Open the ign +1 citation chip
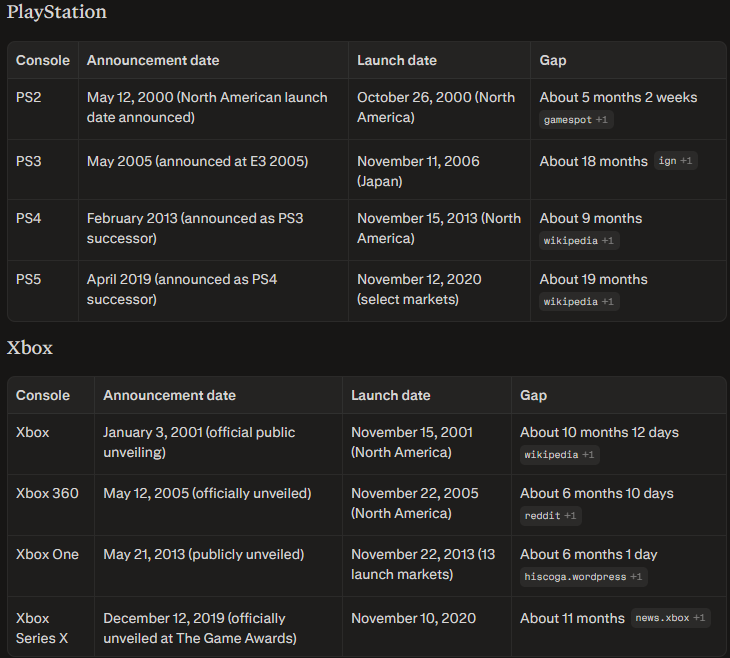The height and width of the screenshot is (658, 730). coord(676,161)
